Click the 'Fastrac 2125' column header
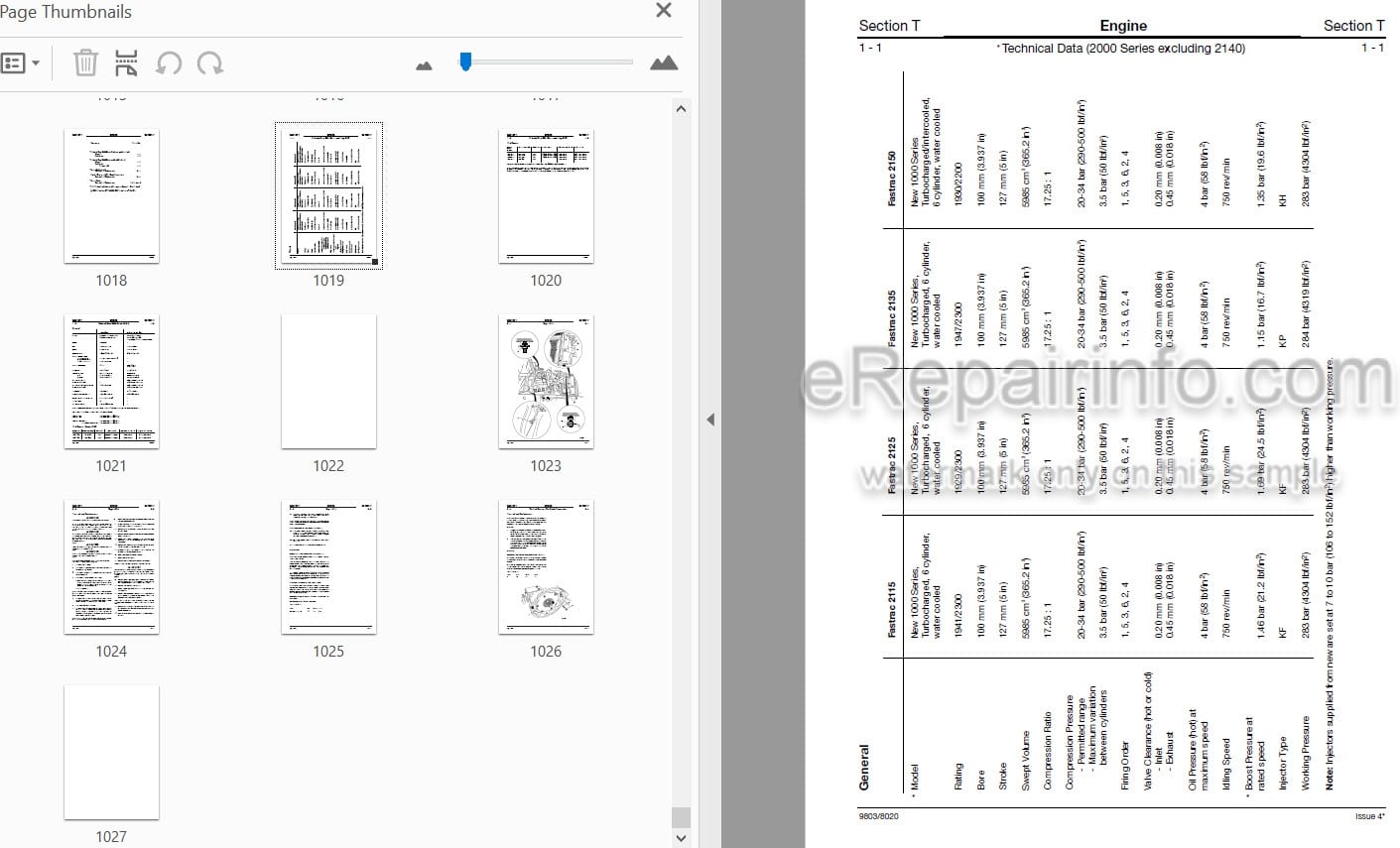 892,465
